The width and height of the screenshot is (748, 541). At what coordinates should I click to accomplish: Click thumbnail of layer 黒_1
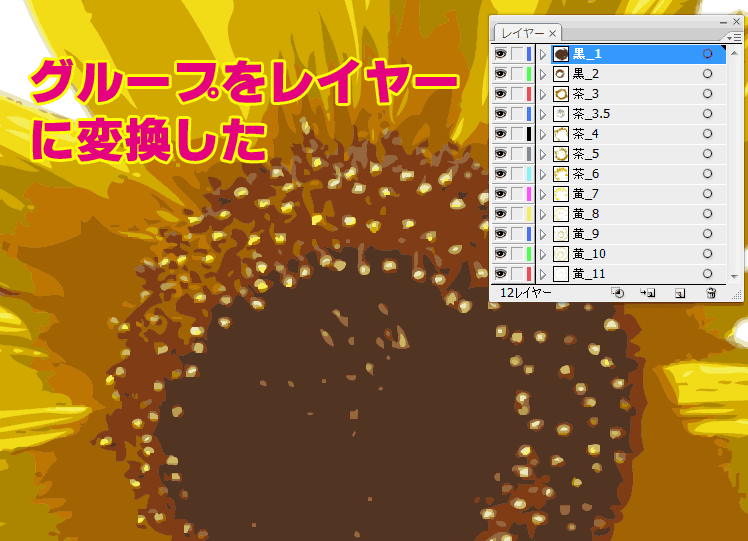pos(561,54)
